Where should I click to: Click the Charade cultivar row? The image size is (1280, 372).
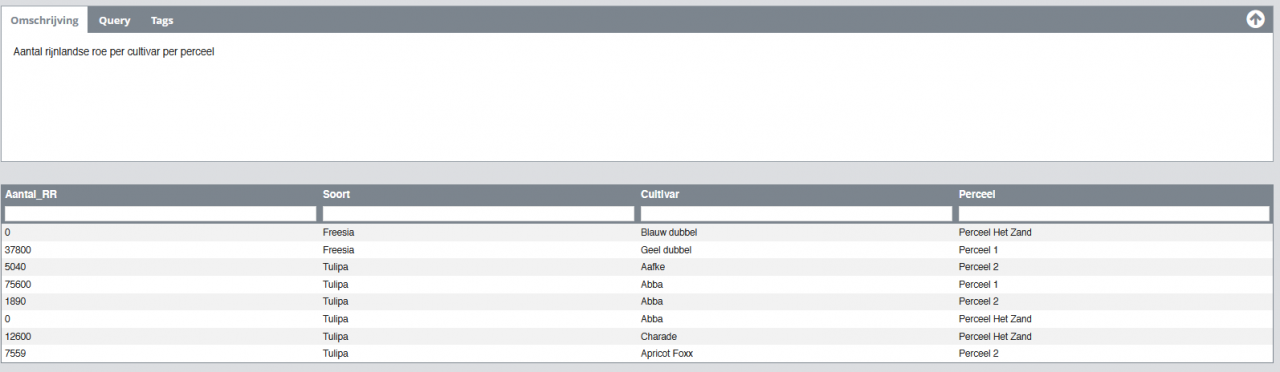point(637,336)
